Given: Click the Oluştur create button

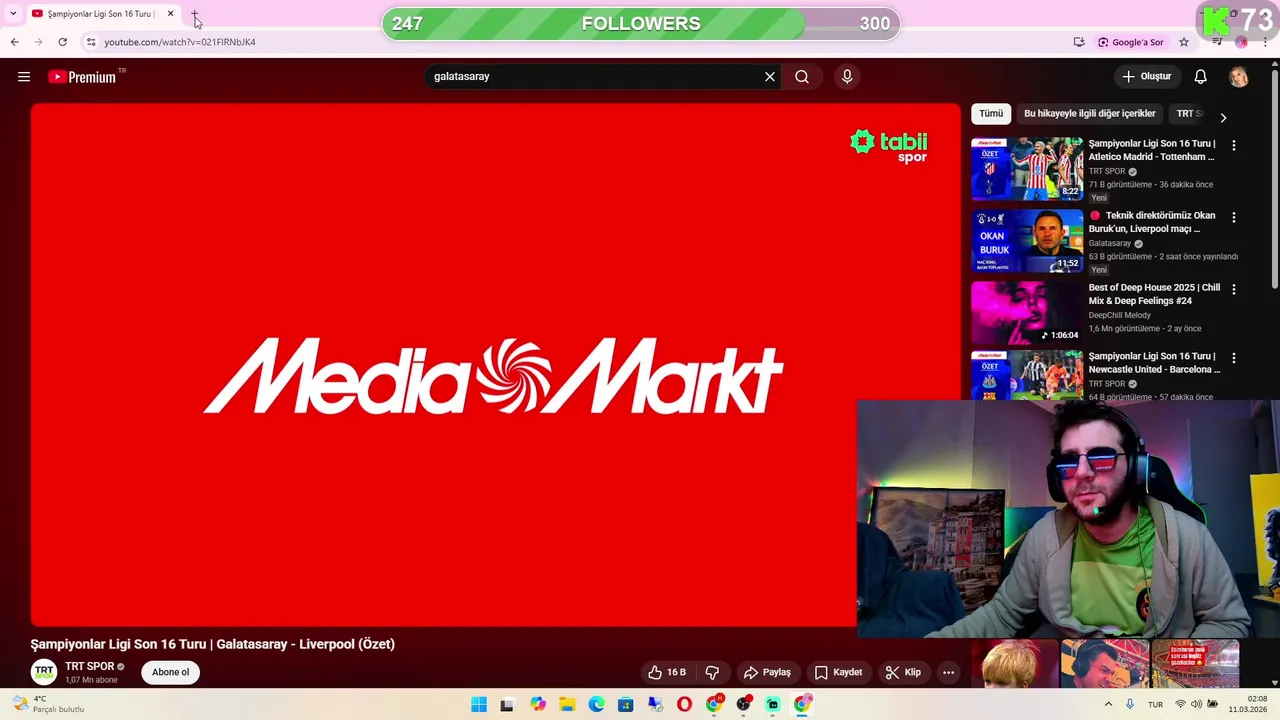Looking at the screenshot, I should [x=1146, y=77].
